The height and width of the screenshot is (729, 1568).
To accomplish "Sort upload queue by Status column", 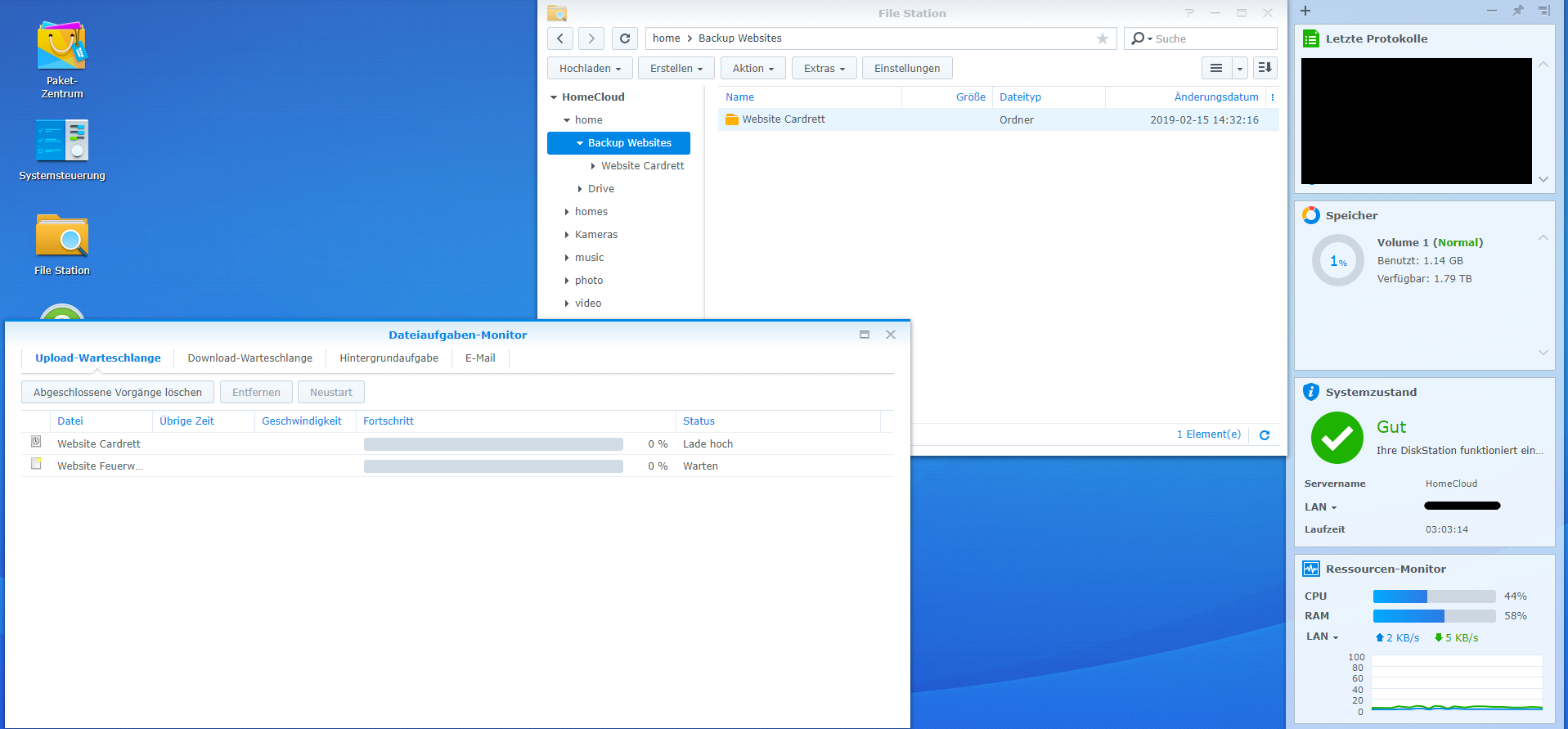I will 778,421.
